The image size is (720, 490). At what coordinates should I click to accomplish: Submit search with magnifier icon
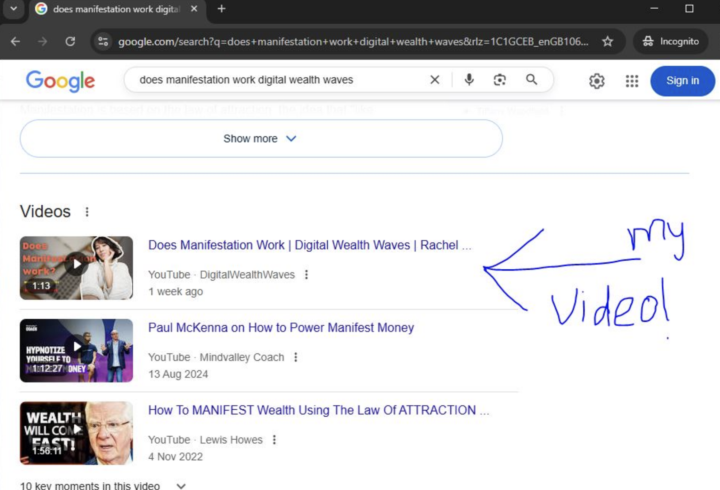(531, 80)
